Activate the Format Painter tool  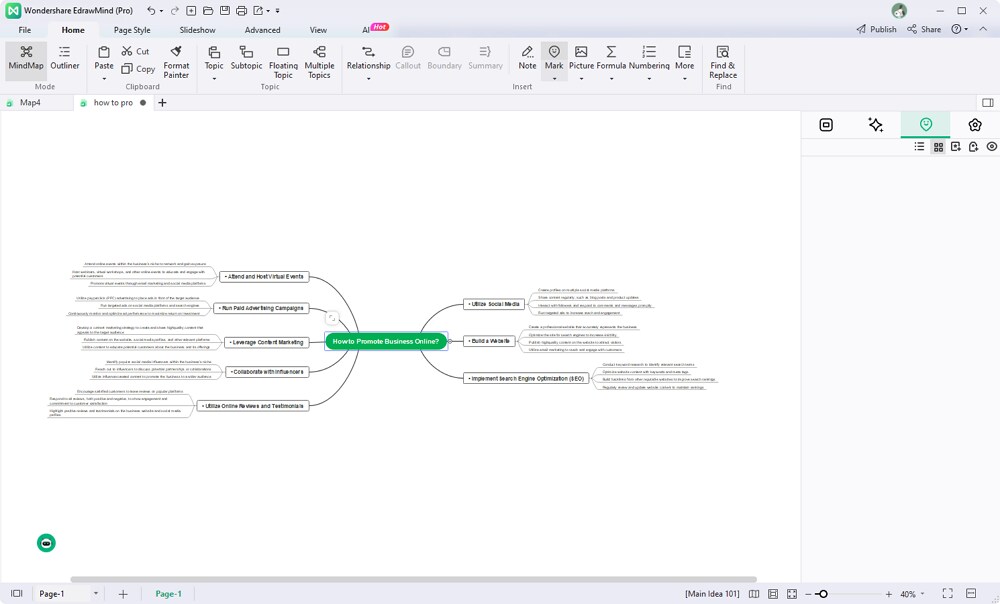point(176,62)
